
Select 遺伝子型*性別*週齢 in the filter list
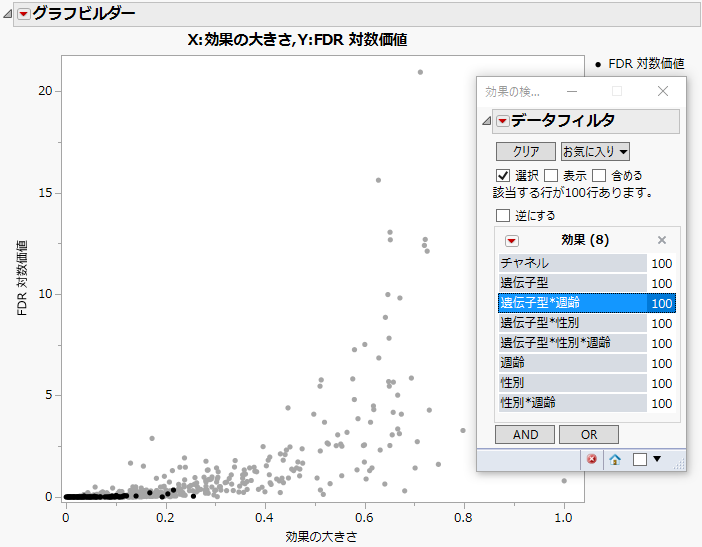573,343
